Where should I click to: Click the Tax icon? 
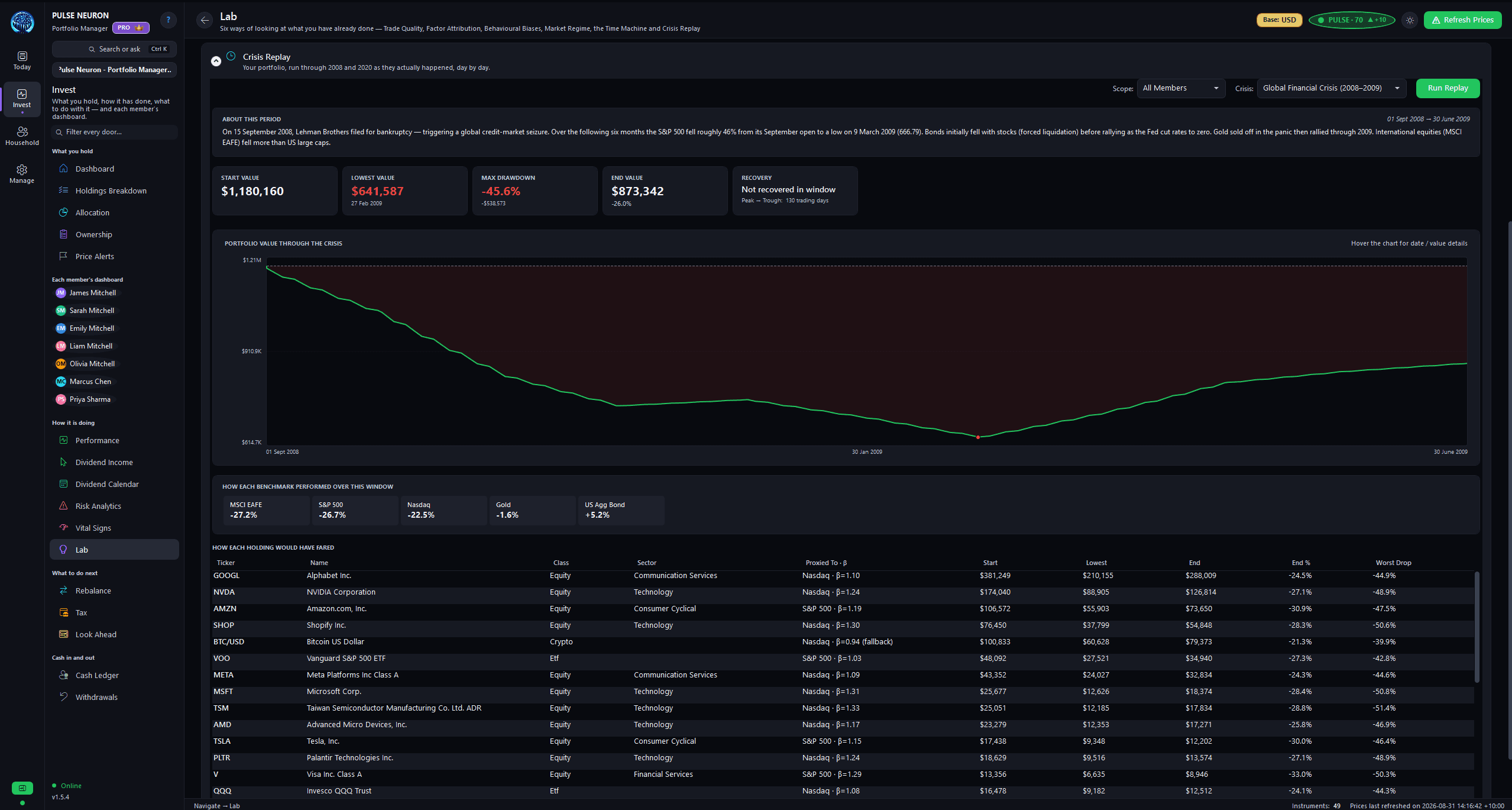[x=63, y=612]
